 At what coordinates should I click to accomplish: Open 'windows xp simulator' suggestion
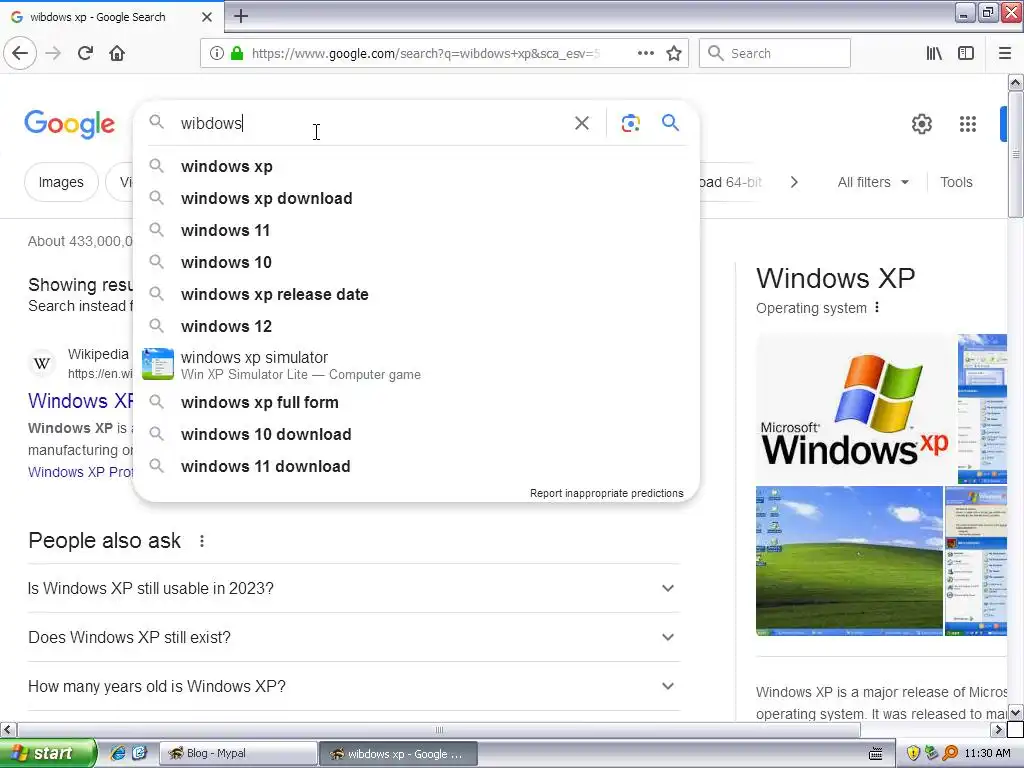click(x=416, y=365)
